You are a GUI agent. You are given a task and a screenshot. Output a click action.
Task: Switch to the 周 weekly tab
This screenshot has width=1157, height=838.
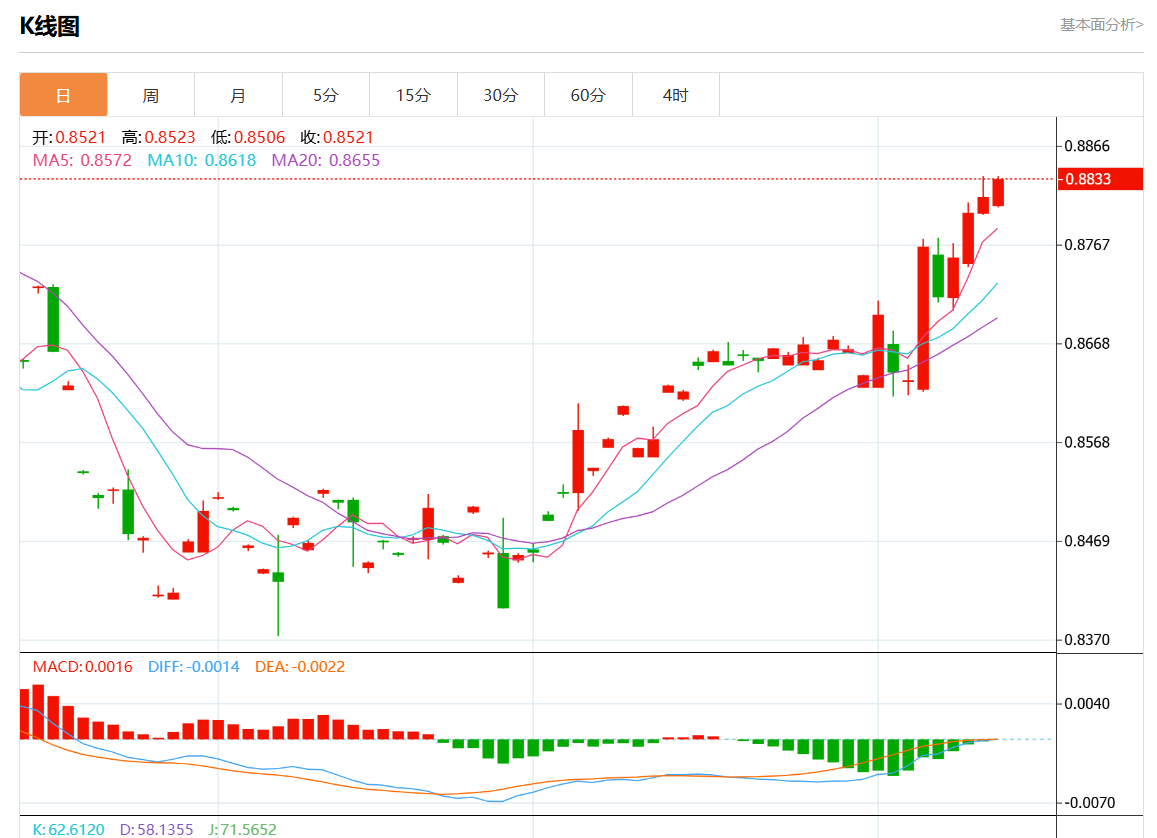151,94
